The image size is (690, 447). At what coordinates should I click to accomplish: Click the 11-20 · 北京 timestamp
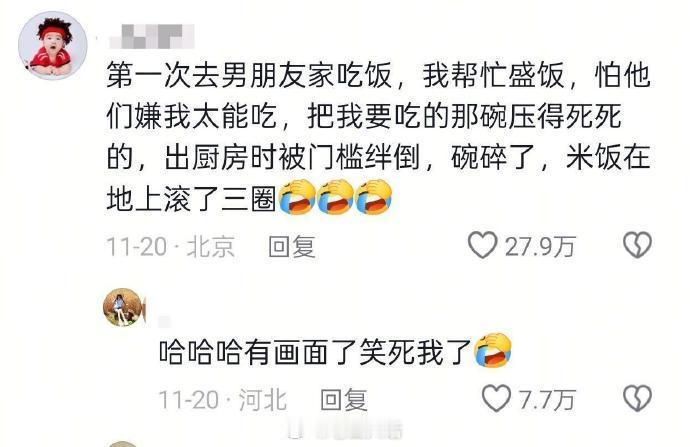(x=170, y=246)
